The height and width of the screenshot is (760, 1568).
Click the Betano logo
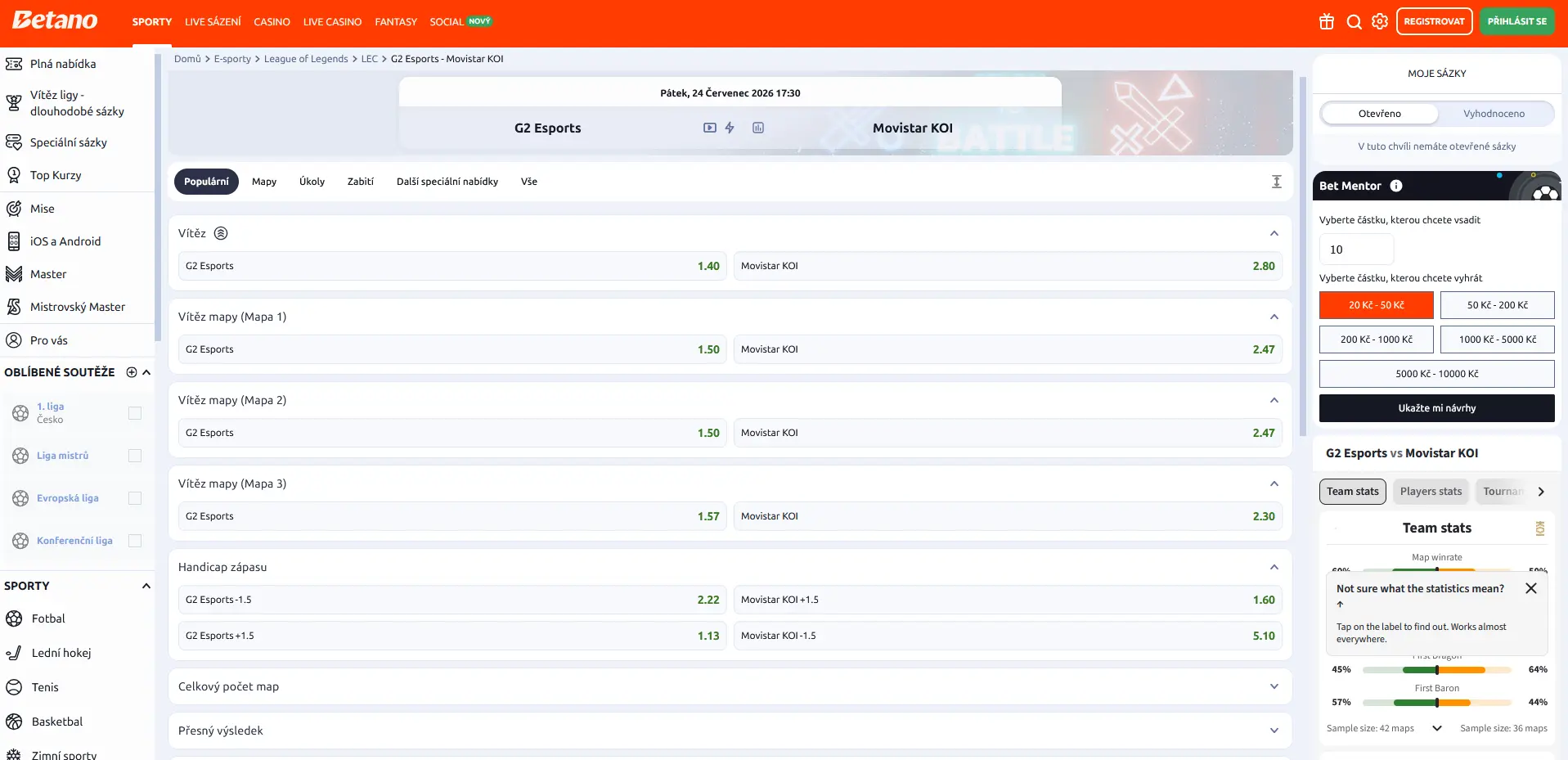click(55, 20)
